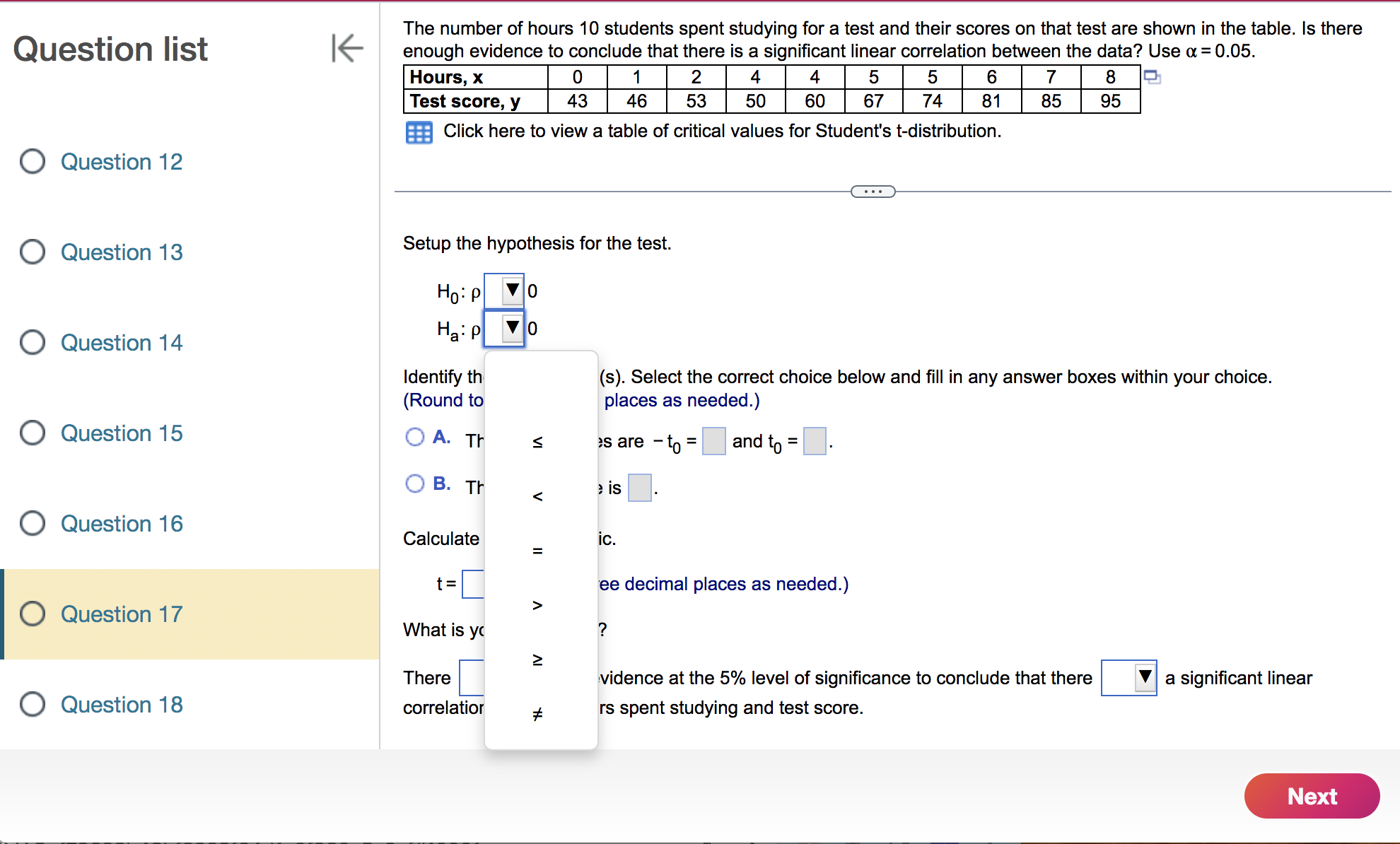This screenshot has width=1400, height=844.
Task: Select answer choice A
Action: click(x=415, y=437)
